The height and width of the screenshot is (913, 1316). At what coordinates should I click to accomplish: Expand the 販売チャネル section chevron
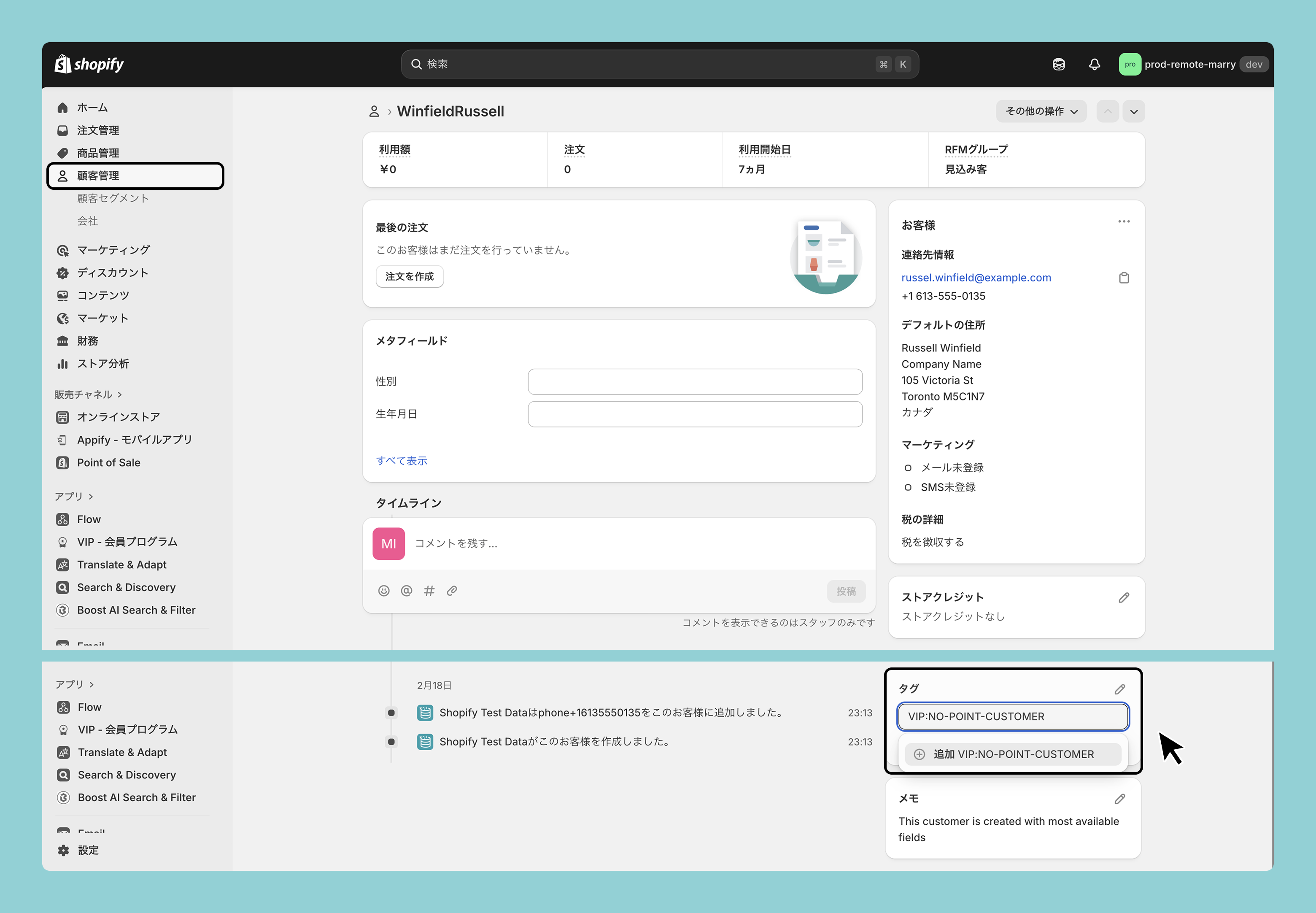[x=119, y=395]
